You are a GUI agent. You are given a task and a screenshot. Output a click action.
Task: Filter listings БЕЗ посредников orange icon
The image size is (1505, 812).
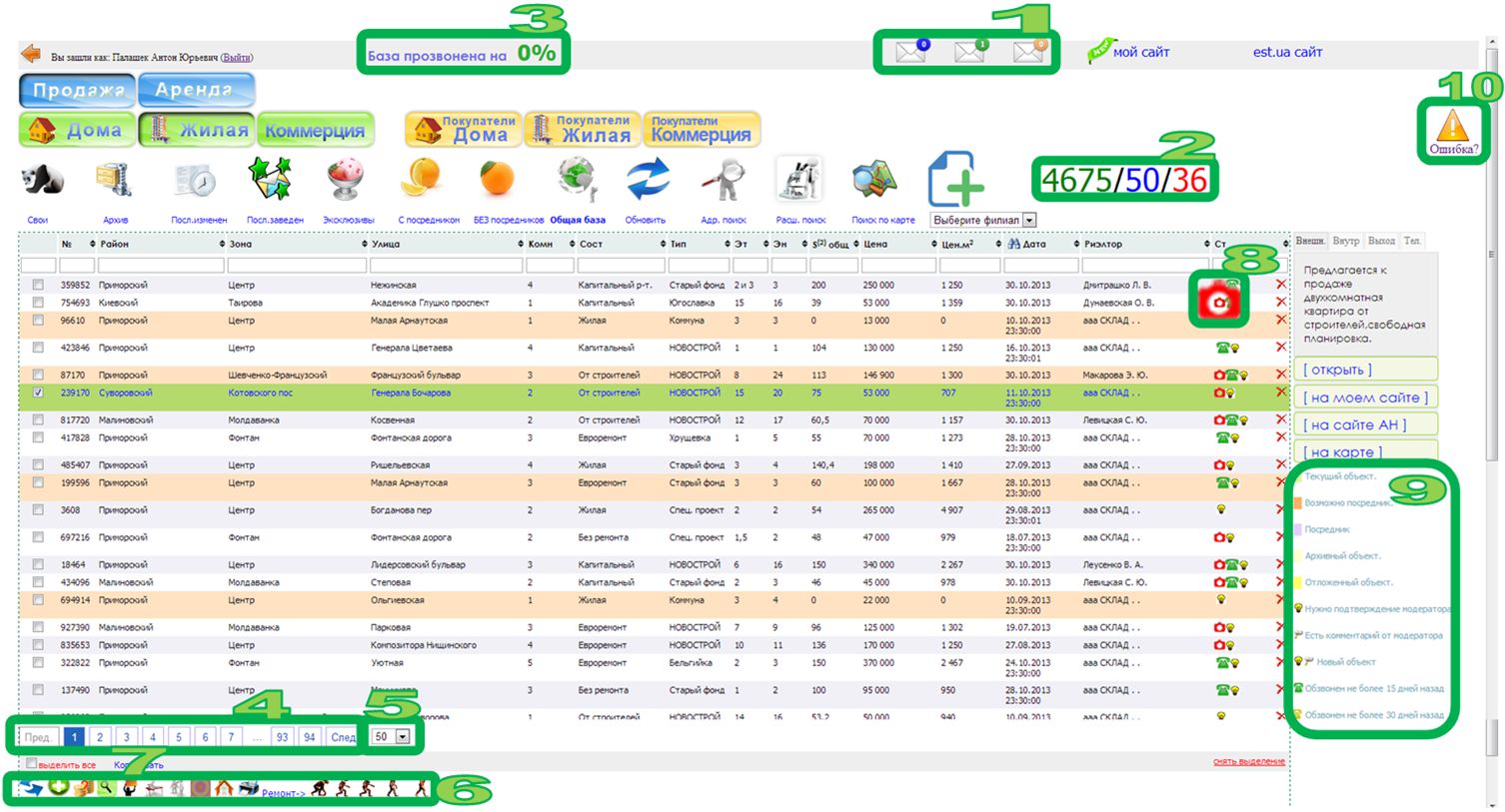[x=497, y=180]
